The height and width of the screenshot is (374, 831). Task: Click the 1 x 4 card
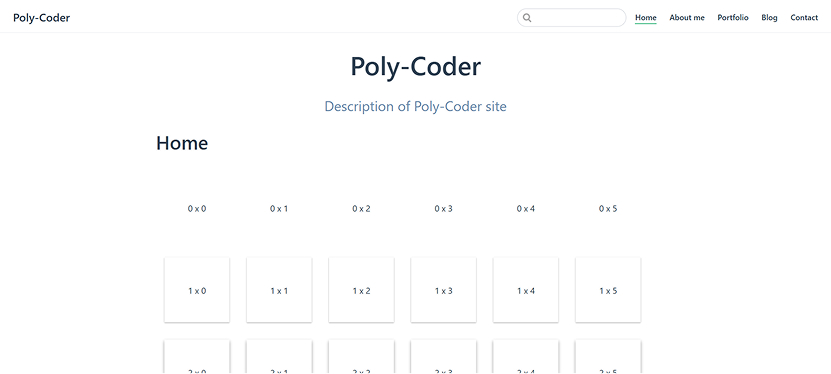pos(525,290)
